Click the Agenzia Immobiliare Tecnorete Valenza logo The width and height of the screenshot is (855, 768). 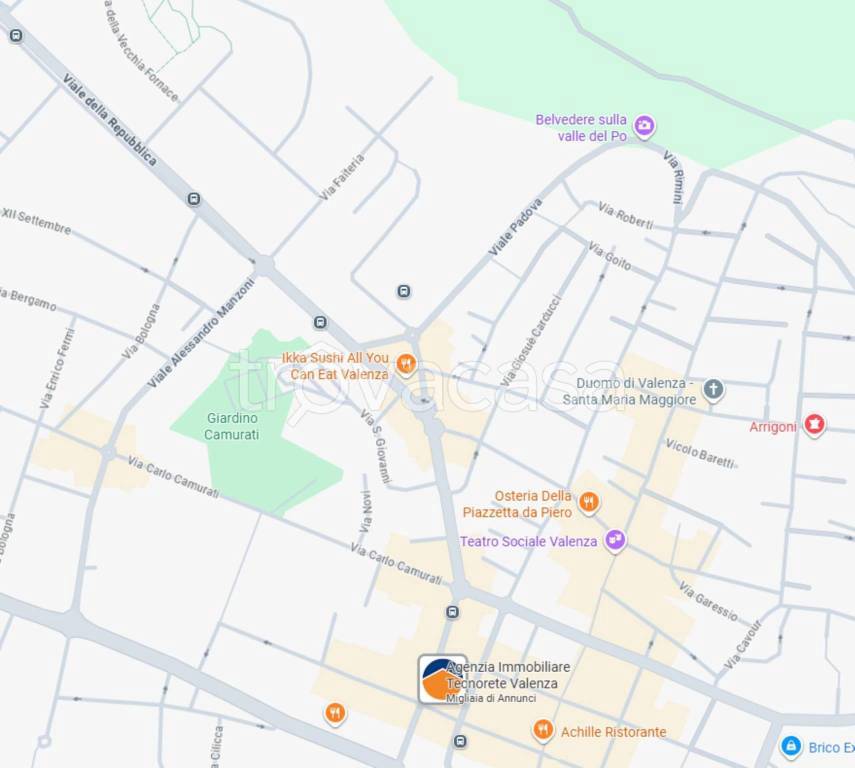442,679
